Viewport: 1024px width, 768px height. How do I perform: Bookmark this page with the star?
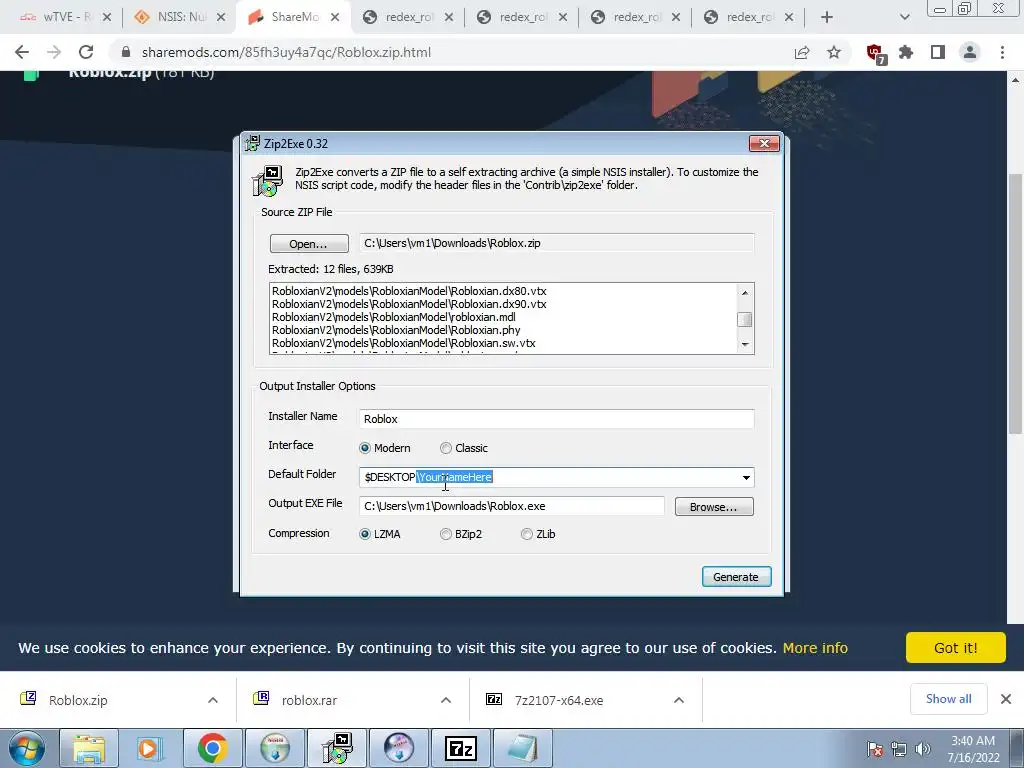point(834,52)
